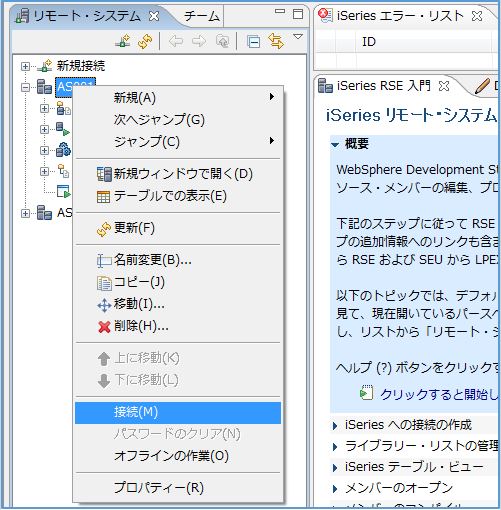Select the iSeries RSE 入門 tab
This screenshot has width=501, height=510.
point(383,86)
